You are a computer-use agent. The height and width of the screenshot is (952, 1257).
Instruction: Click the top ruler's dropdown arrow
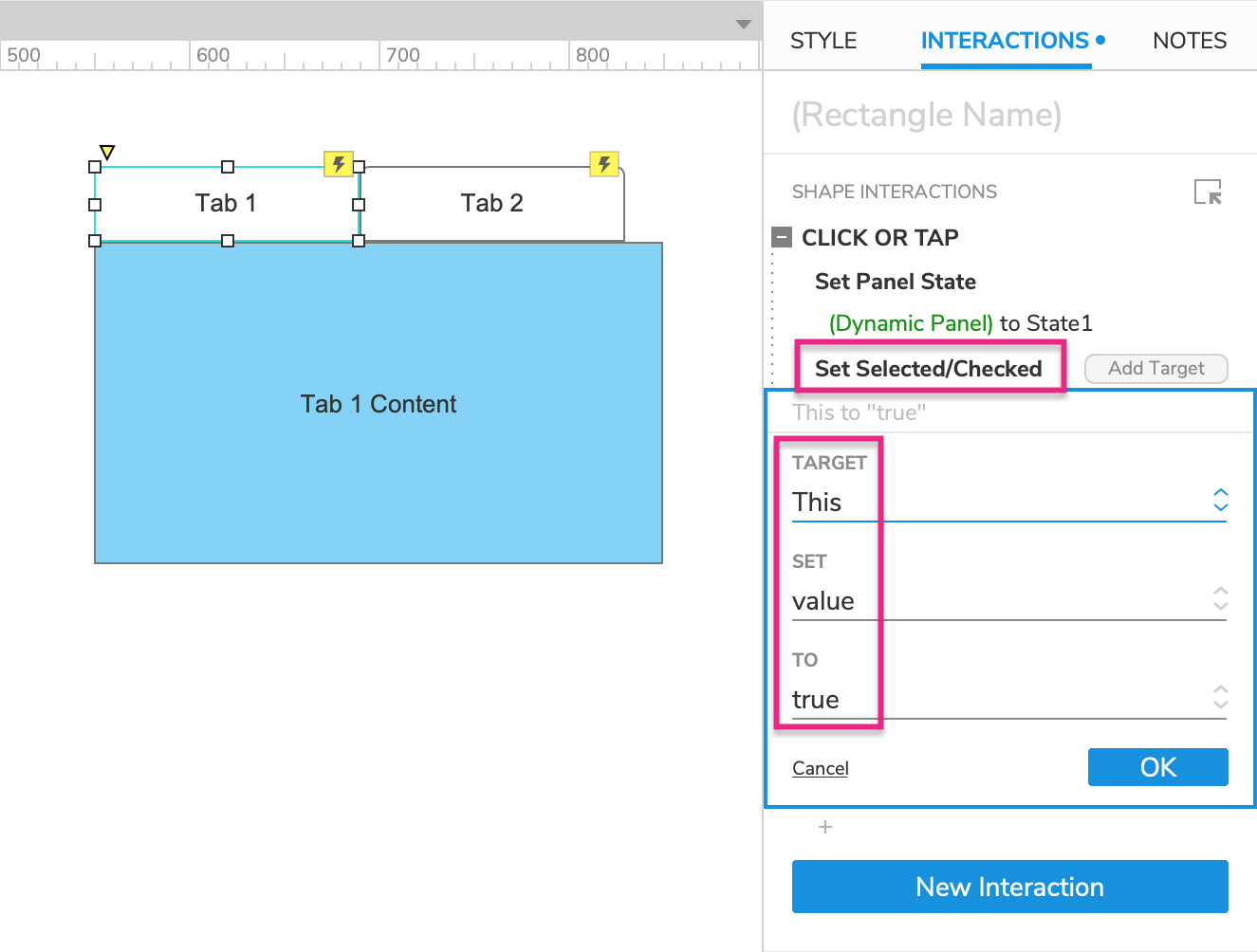[744, 24]
